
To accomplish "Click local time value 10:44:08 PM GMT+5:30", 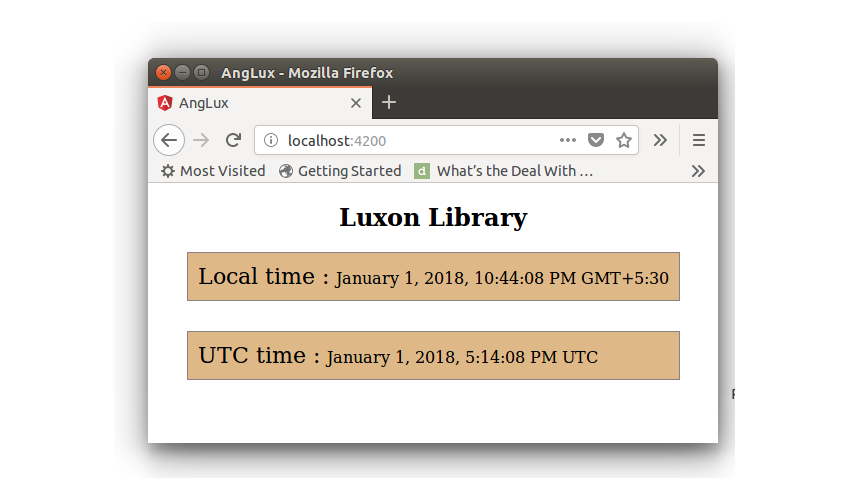I will click(571, 278).
